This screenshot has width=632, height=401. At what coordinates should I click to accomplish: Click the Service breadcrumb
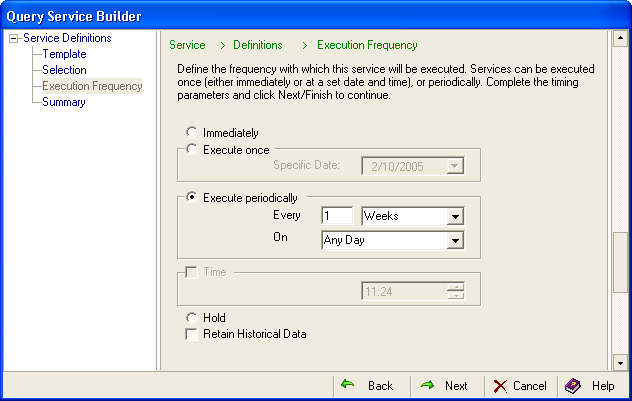(187, 45)
